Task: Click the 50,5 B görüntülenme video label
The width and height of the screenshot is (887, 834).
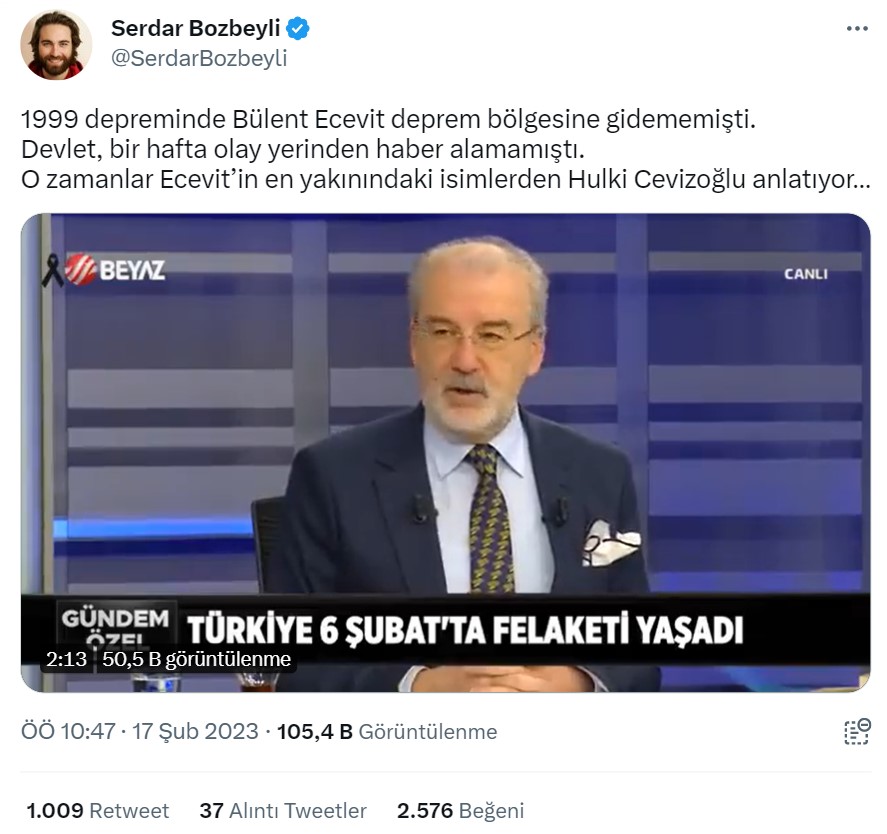Action: pos(196,659)
